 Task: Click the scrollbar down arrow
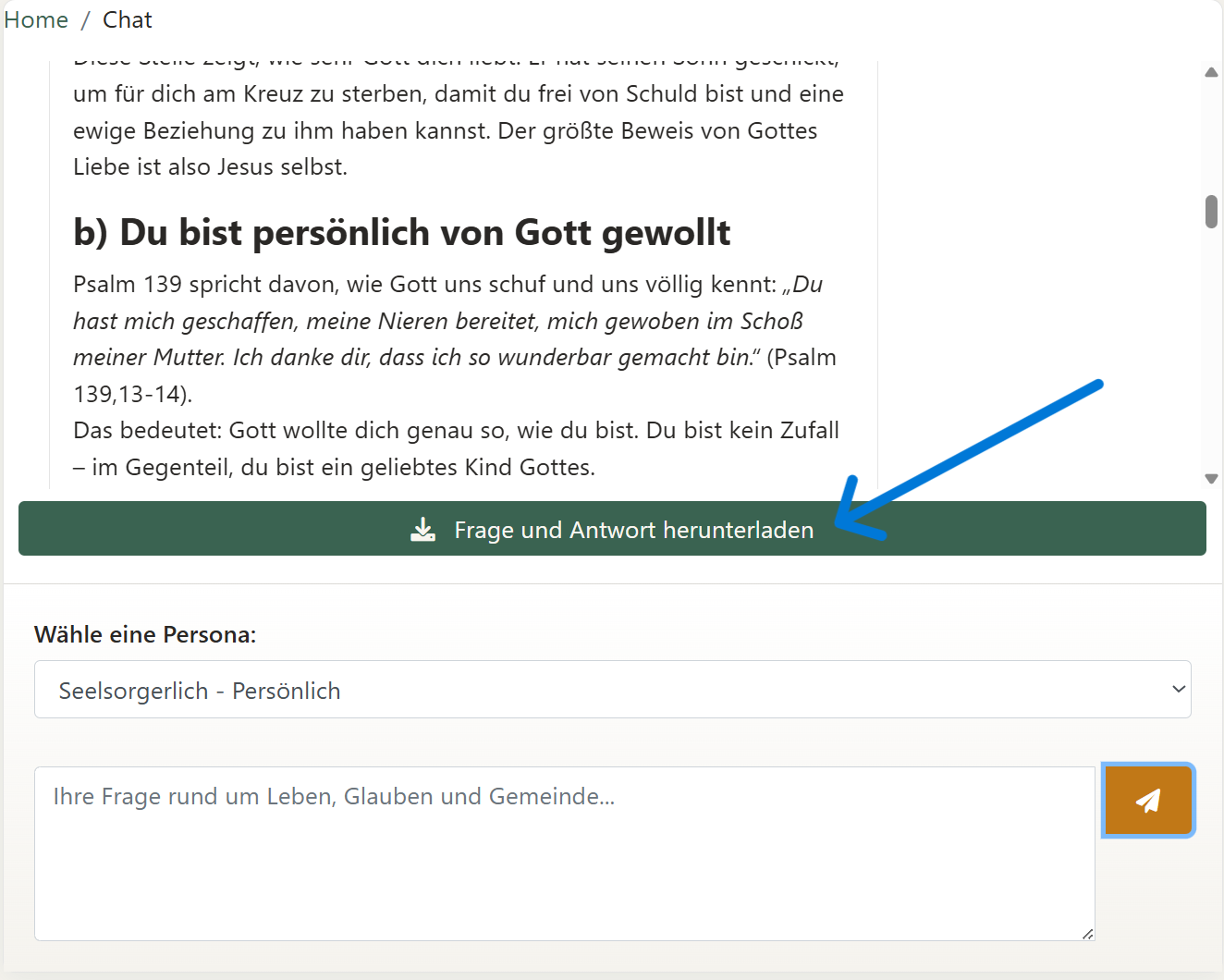pos(1211,479)
